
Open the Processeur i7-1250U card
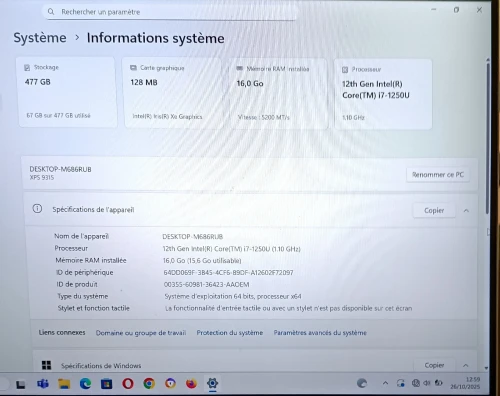pos(383,94)
